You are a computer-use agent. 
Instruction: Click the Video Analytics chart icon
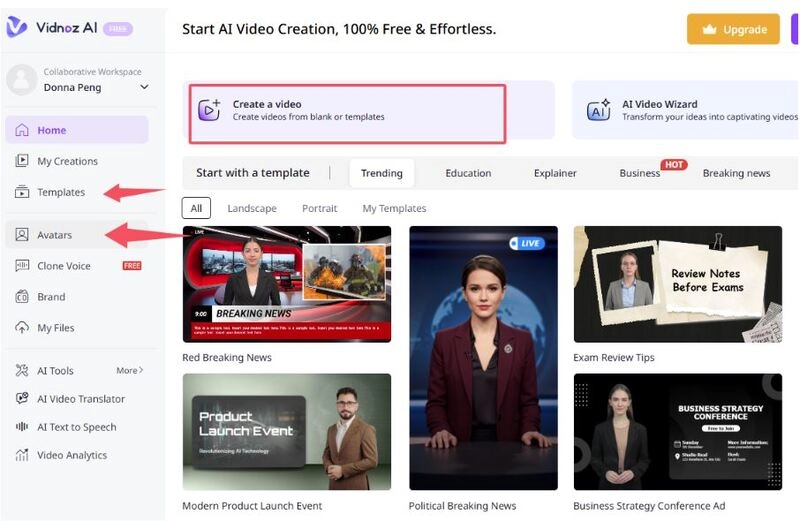[22, 455]
